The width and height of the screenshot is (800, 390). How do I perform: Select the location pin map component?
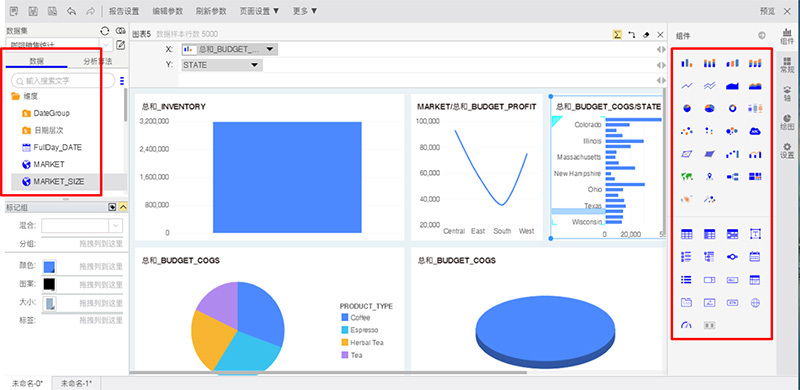click(709, 177)
